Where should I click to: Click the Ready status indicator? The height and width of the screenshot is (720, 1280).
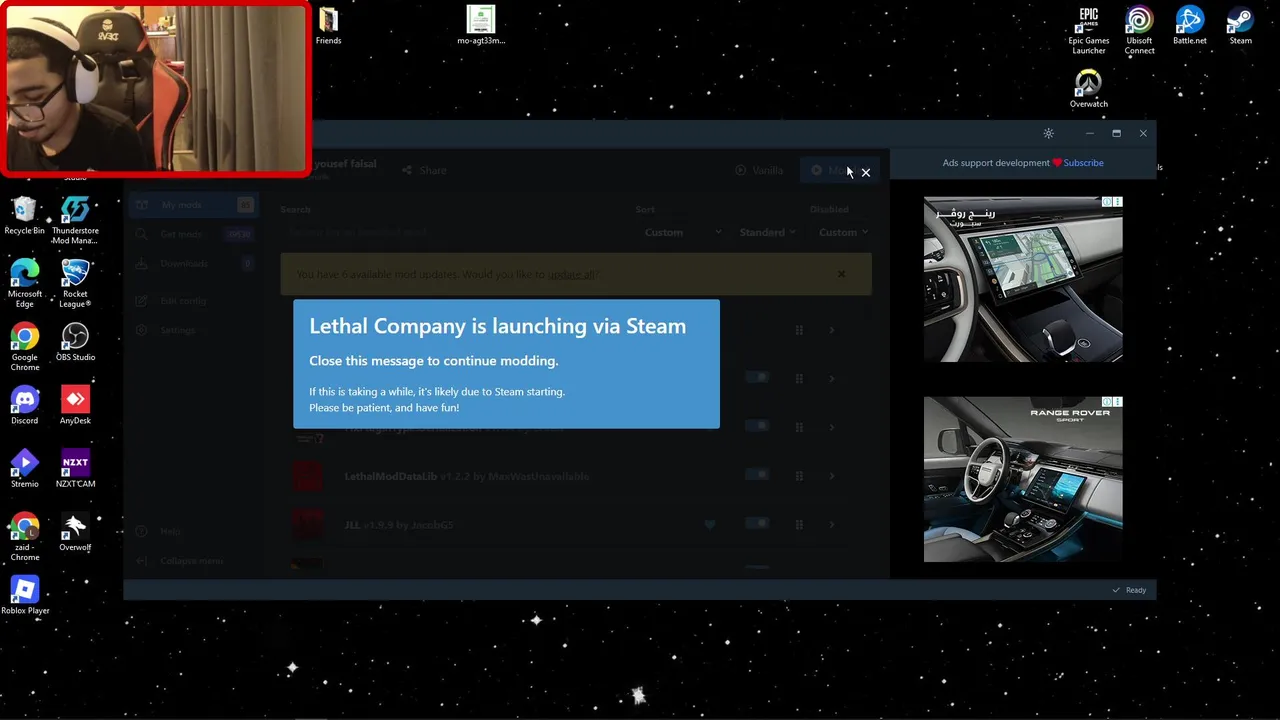point(1129,590)
